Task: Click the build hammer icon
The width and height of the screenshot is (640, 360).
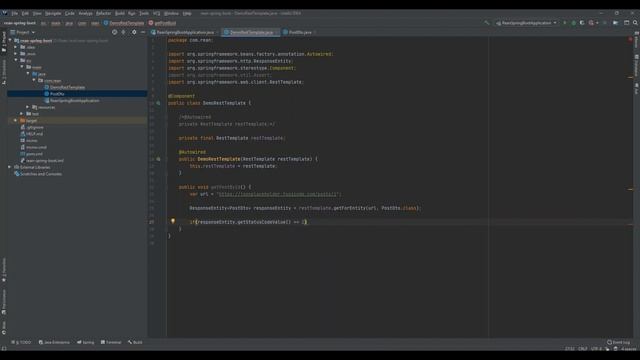Action: tap(487, 23)
